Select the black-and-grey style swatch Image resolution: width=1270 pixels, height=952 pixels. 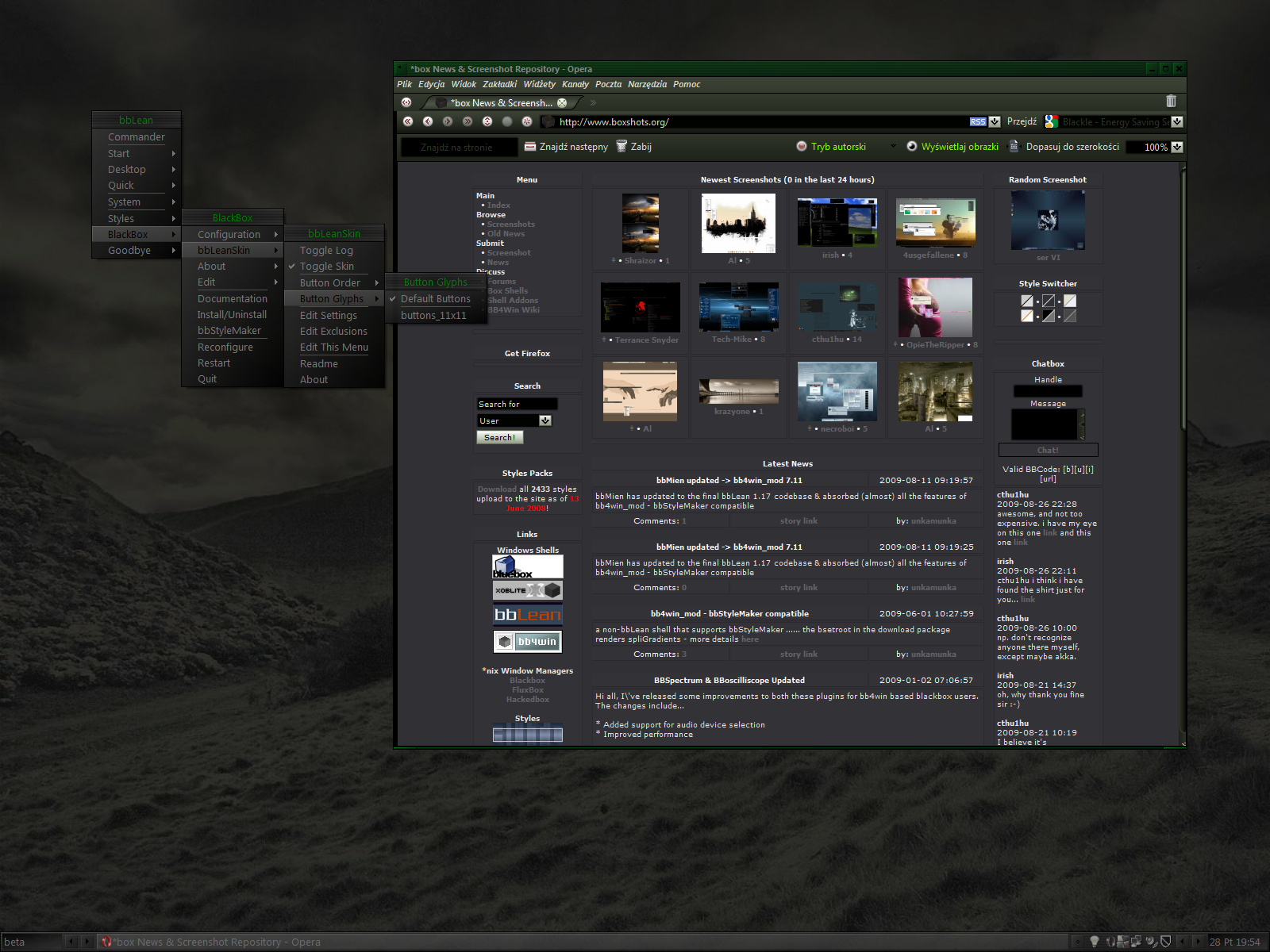(x=1049, y=316)
